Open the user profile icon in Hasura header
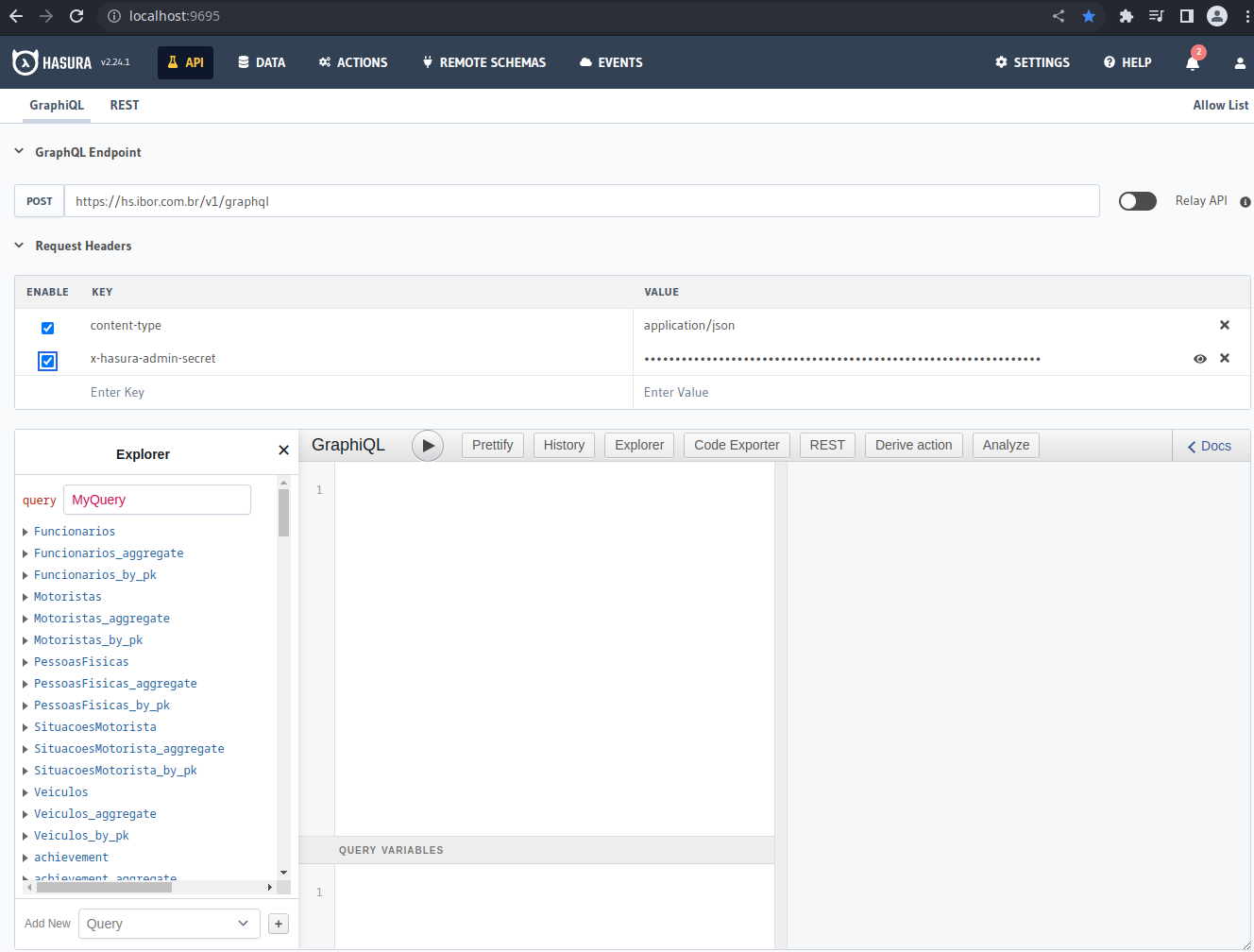The image size is (1254, 952). click(x=1240, y=63)
